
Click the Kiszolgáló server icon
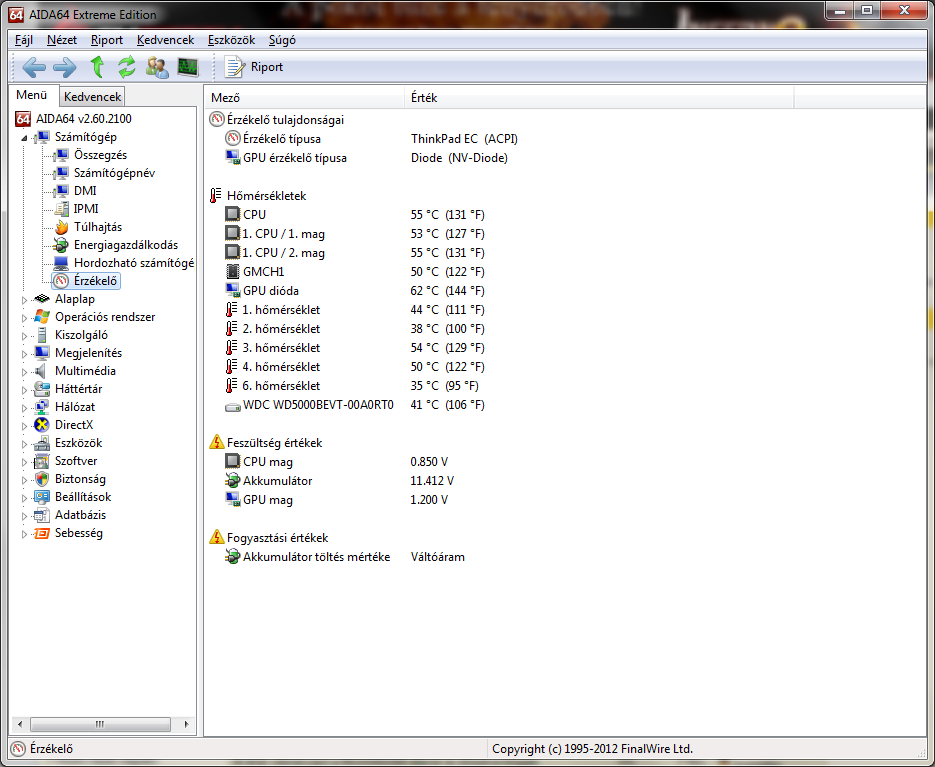pyautogui.click(x=42, y=335)
